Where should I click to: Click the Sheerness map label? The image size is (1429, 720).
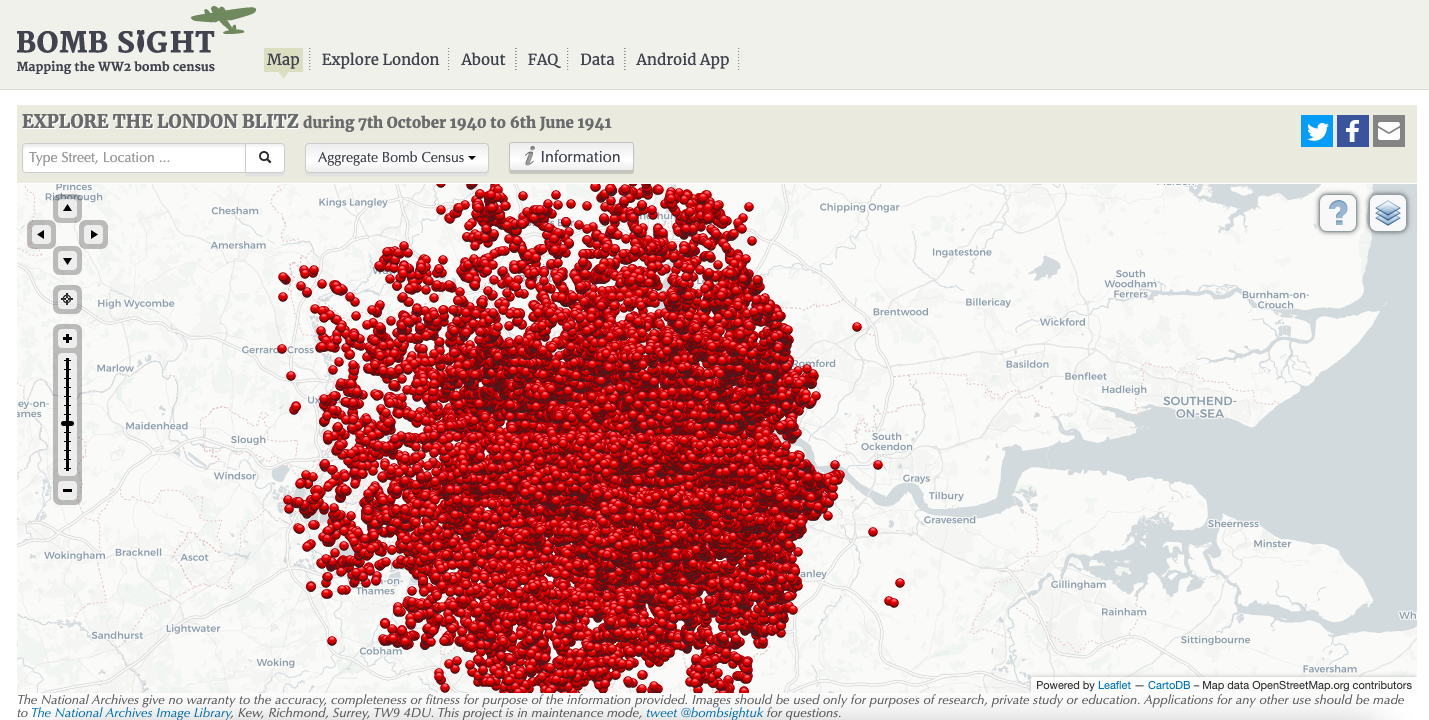[x=1233, y=523]
